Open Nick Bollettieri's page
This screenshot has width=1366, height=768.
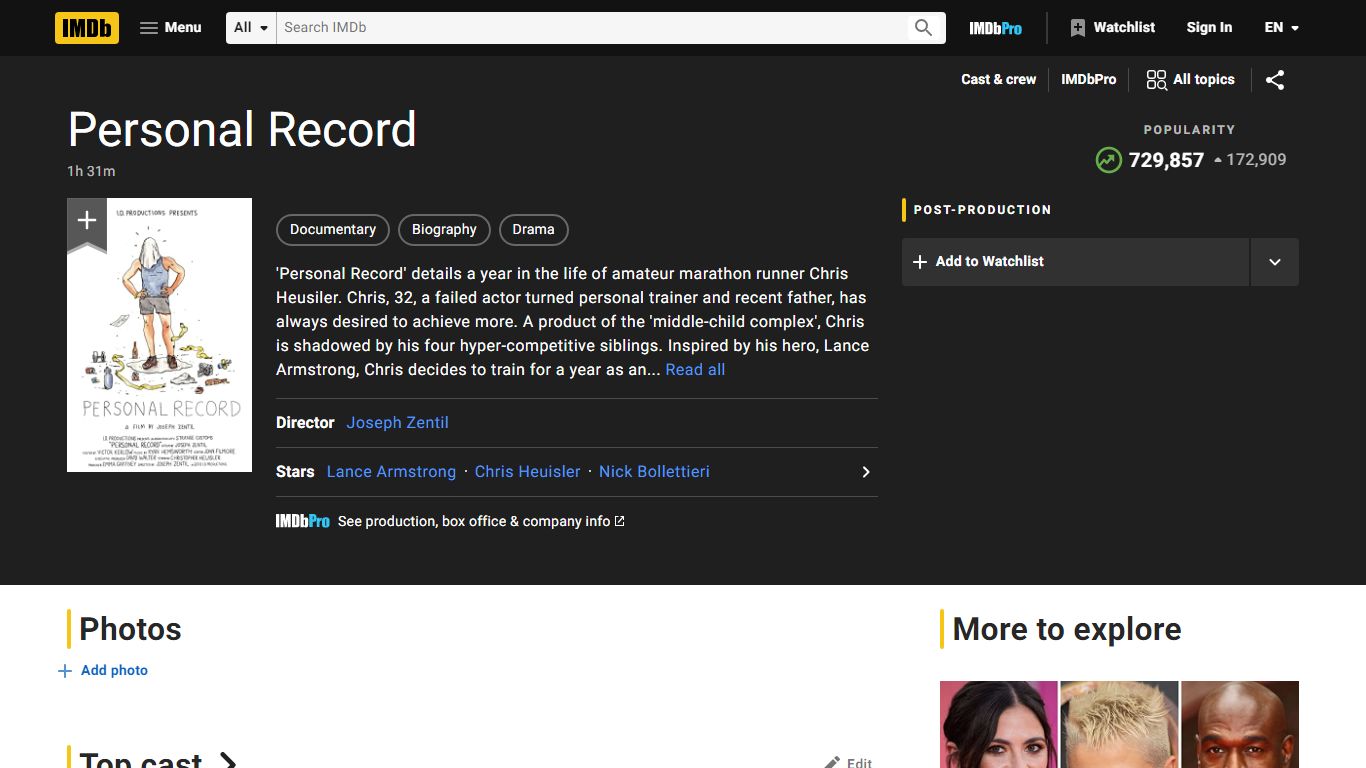pyautogui.click(x=654, y=472)
